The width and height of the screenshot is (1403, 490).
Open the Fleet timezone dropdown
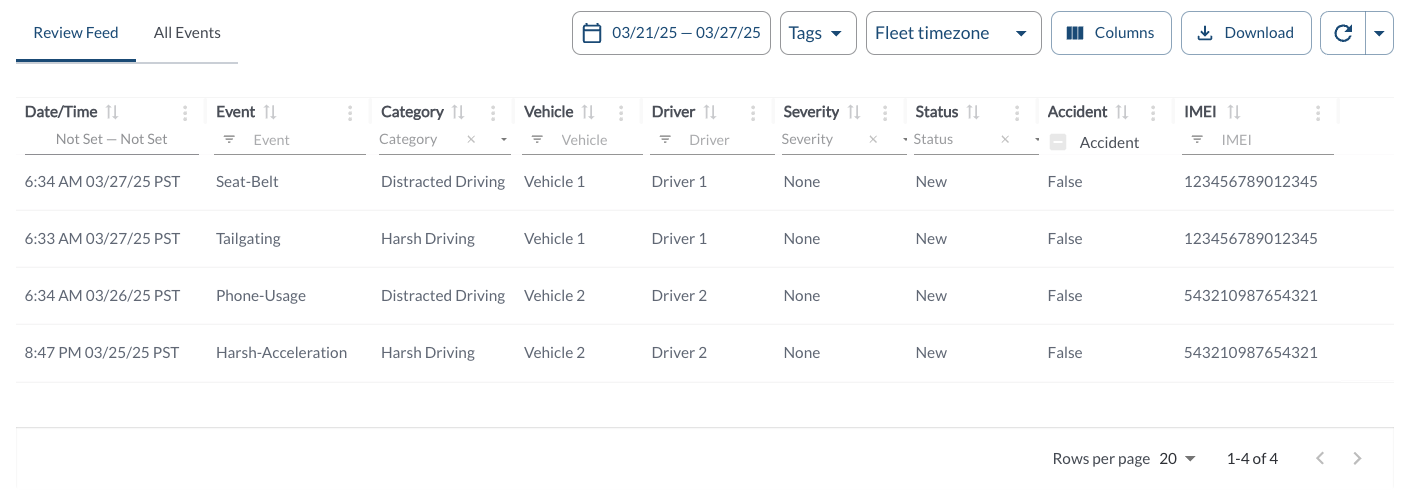coord(953,33)
